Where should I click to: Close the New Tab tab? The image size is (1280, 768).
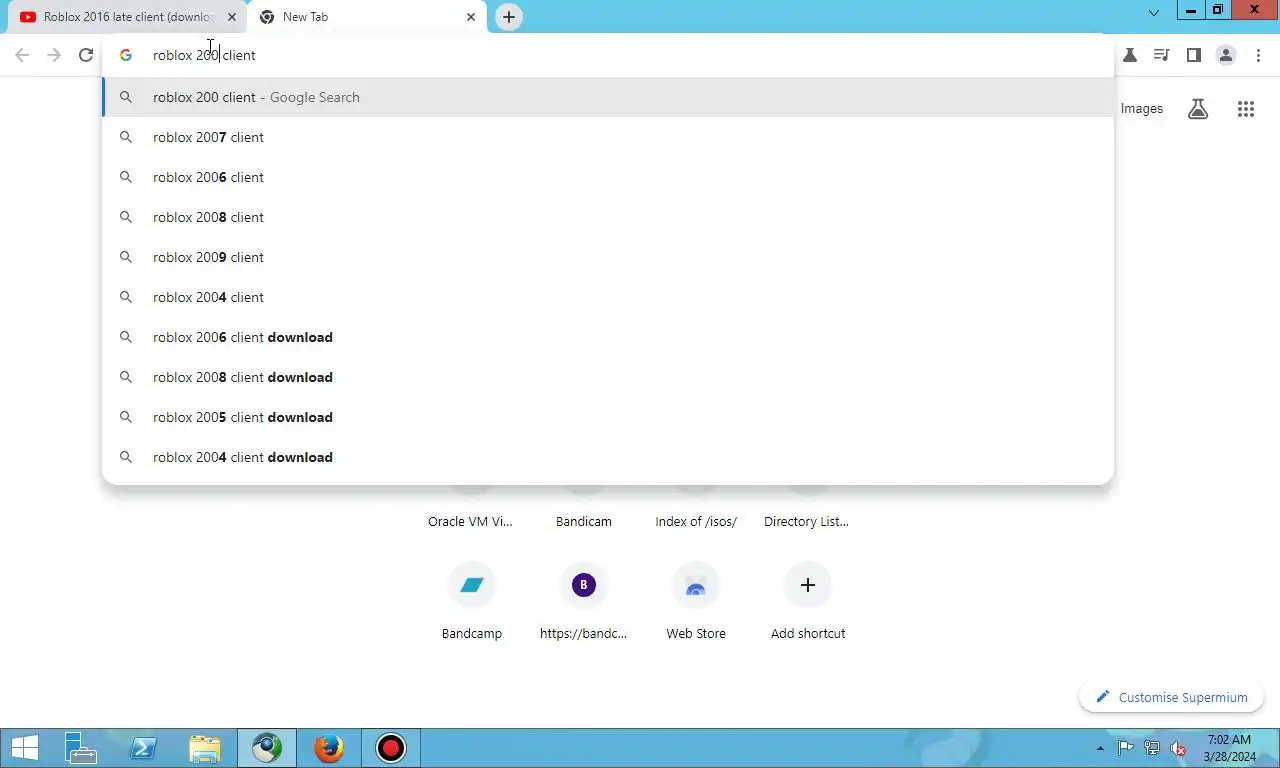471,17
